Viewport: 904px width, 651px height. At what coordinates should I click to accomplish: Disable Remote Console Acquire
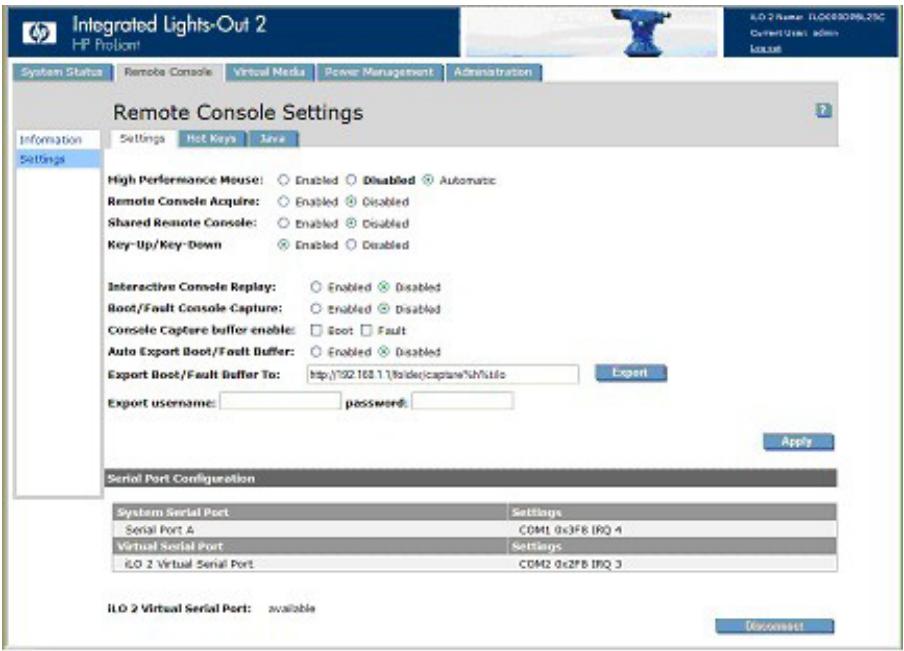coord(351,201)
